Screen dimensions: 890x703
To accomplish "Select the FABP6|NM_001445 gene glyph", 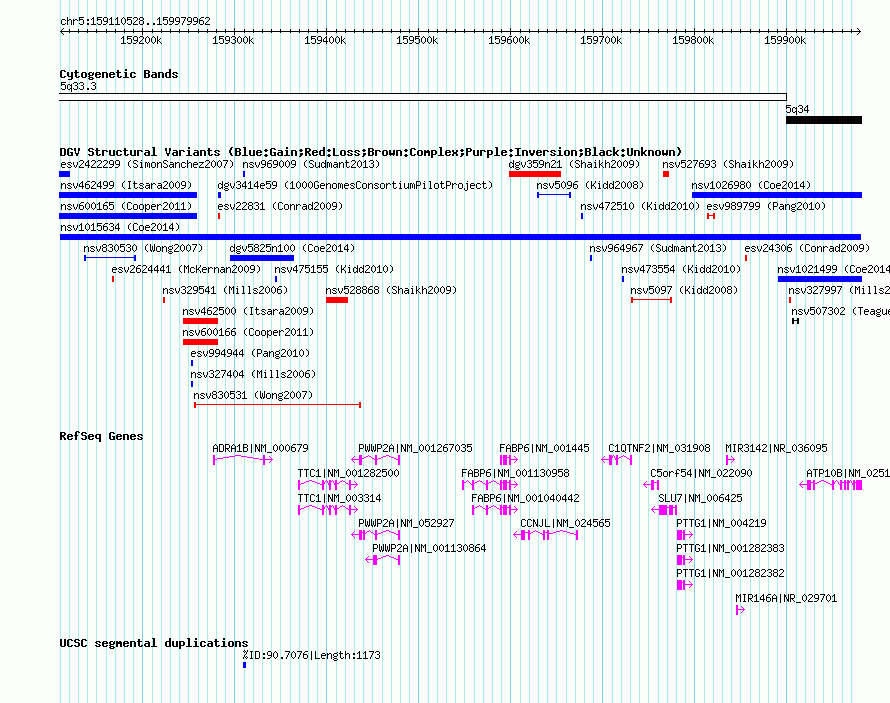I will [x=509, y=460].
